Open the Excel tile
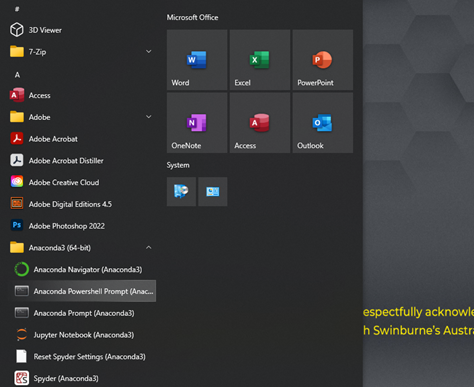 [x=260, y=60]
